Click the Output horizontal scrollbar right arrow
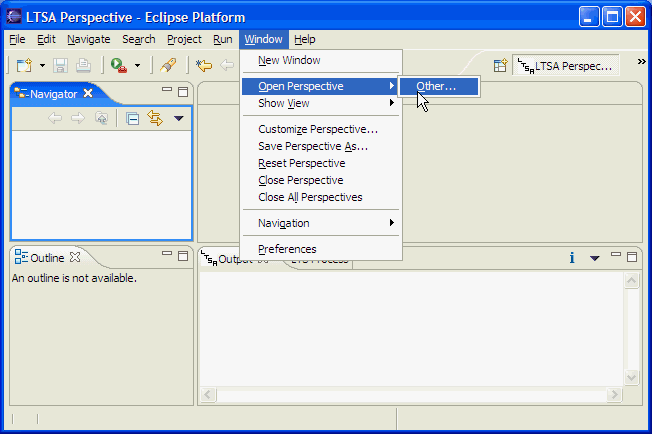 pyautogui.click(x=614, y=394)
